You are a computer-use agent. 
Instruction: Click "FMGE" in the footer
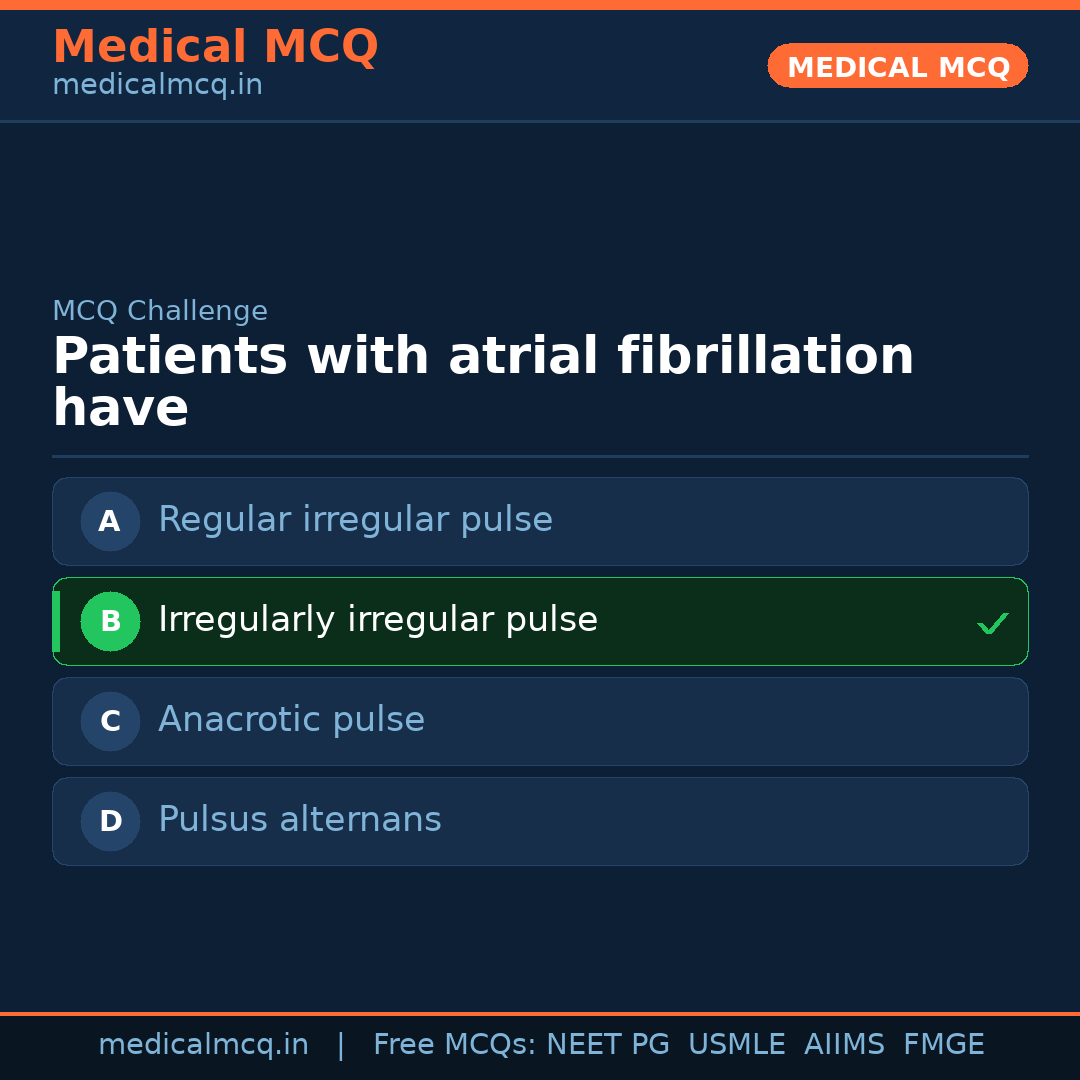point(943,1045)
